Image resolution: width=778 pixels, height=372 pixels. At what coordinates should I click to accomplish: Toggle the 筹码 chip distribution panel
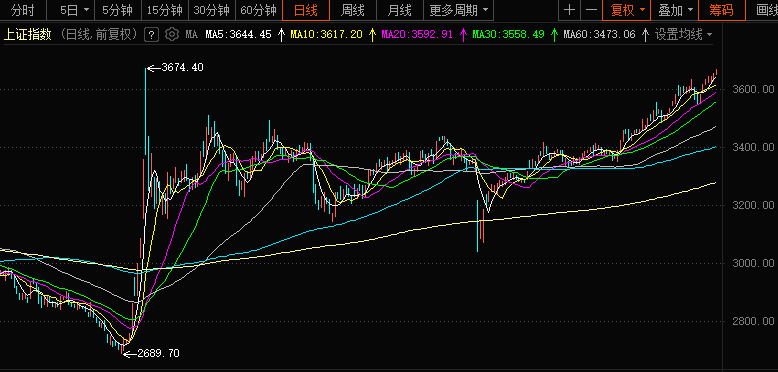click(x=721, y=10)
